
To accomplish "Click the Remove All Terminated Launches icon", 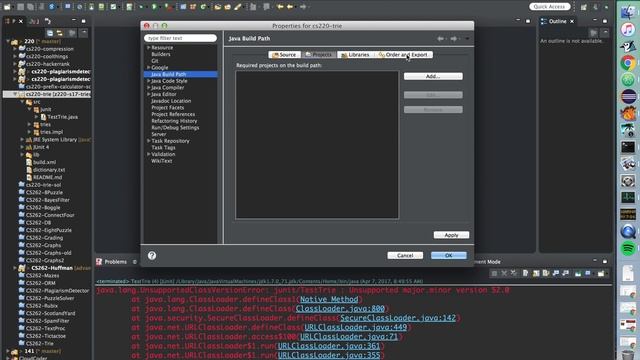I will pyautogui.click(x=514, y=273).
